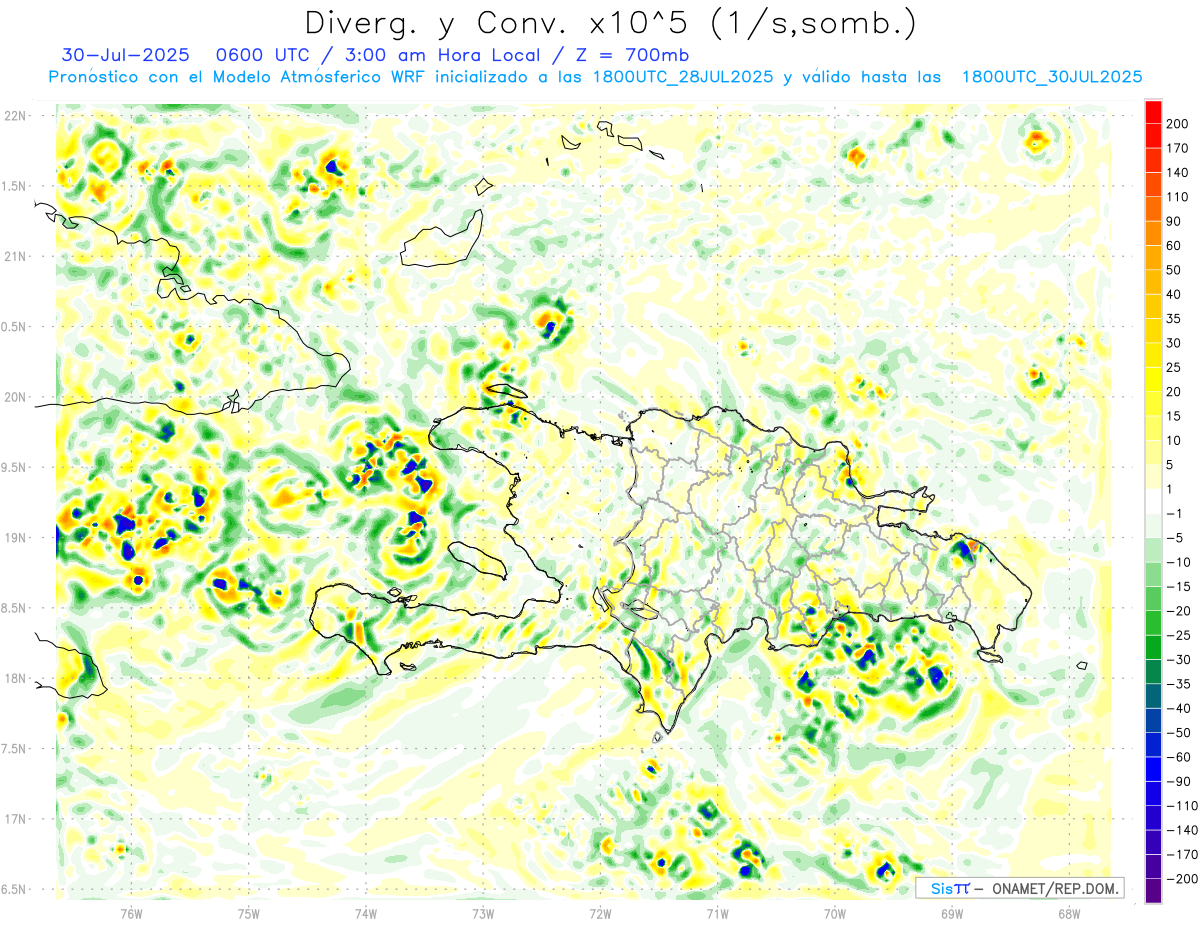Click the red swatch atop the color scale
The width and height of the screenshot is (1200, 927).
1153,111
